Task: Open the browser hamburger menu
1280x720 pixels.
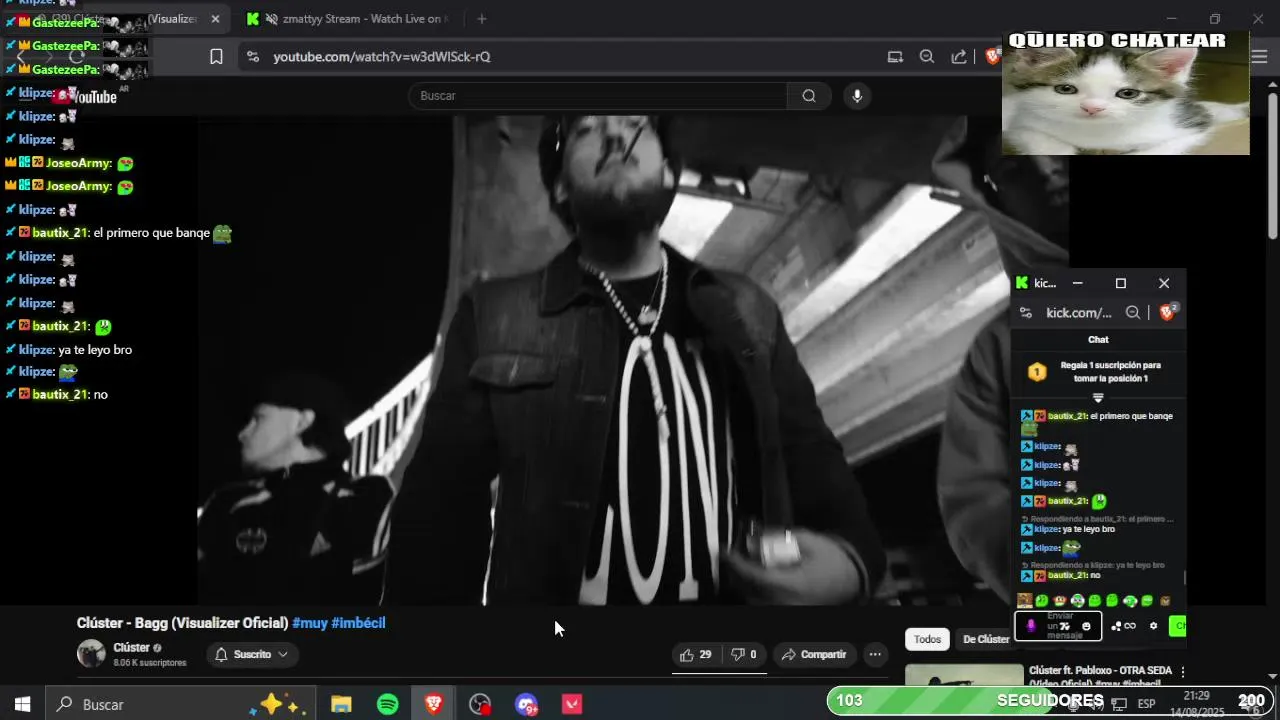Action: click(1260, 57)
